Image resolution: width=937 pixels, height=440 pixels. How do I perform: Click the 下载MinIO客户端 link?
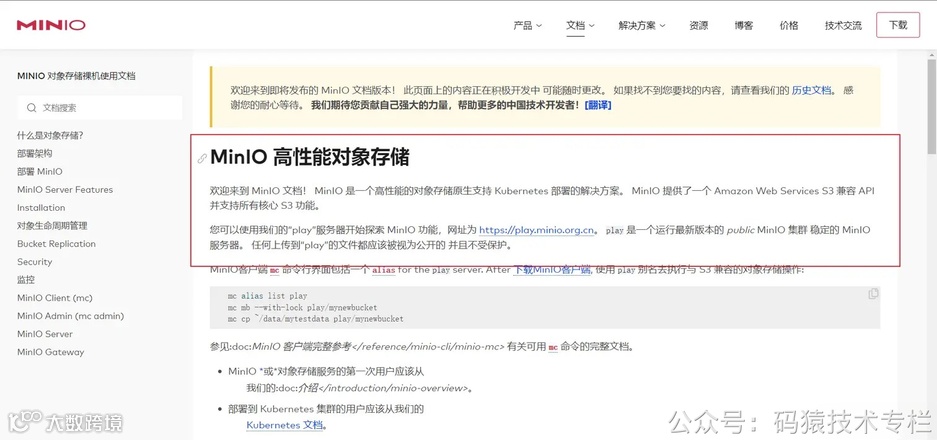point(552,270)
